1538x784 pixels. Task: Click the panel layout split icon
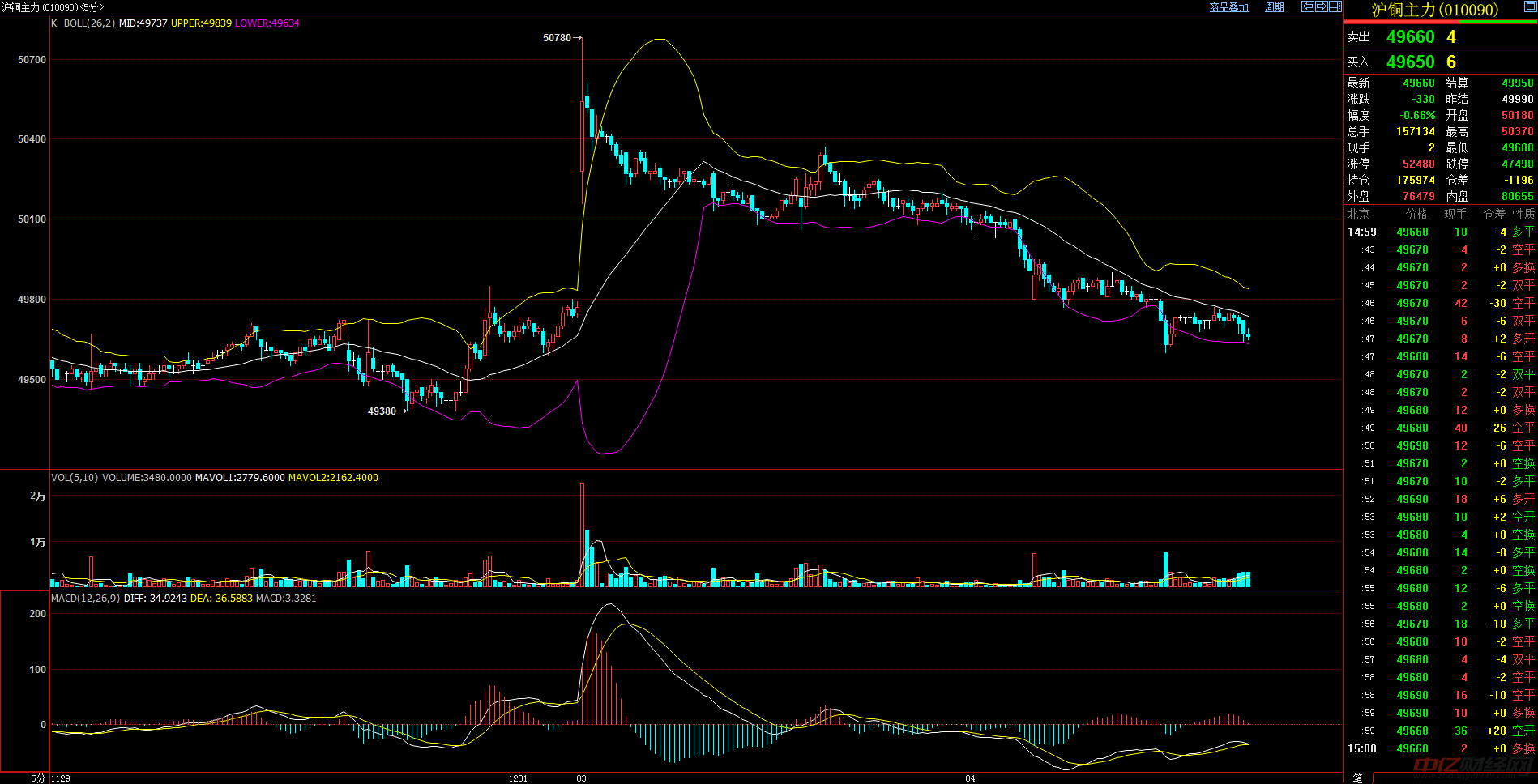coord(1335,6)
